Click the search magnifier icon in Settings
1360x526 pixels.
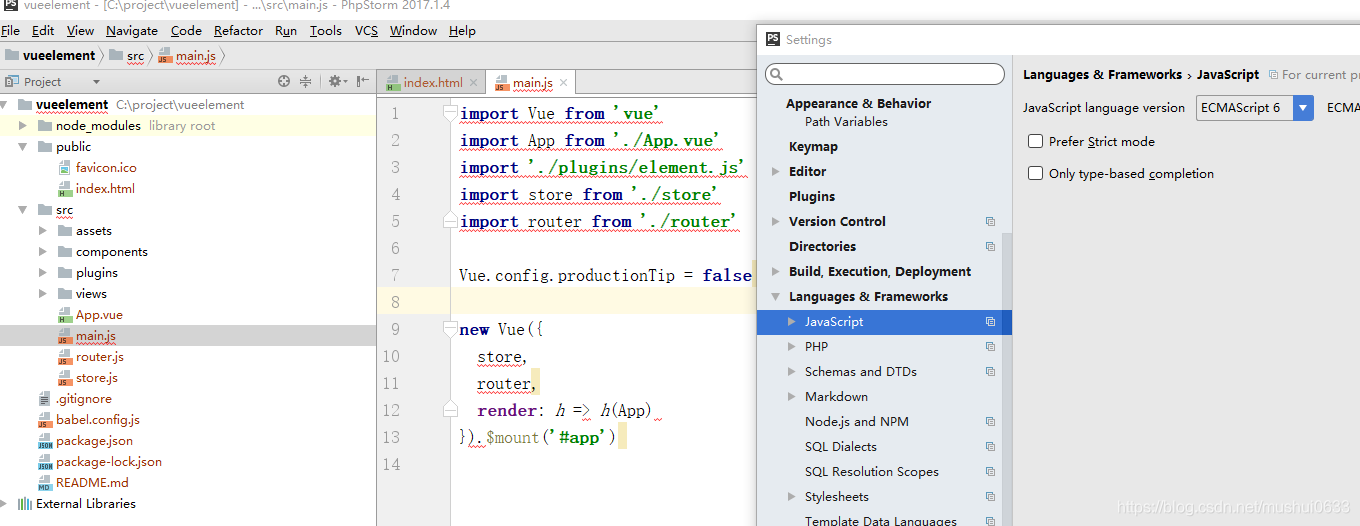777,75
